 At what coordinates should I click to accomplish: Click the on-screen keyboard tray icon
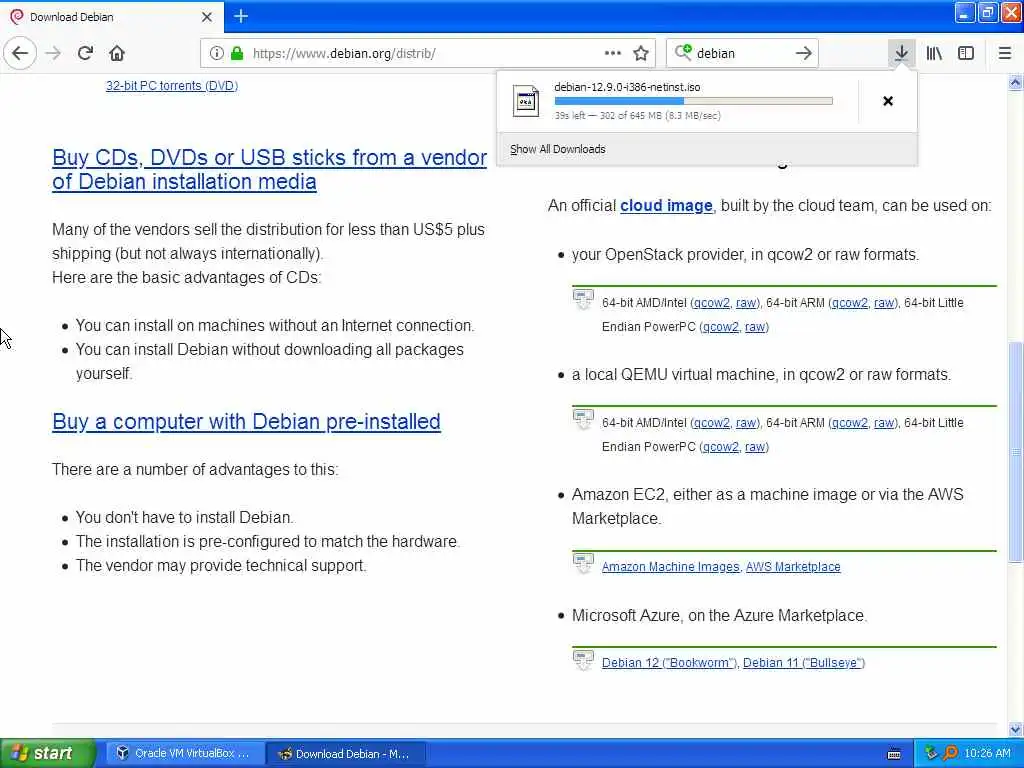coord(894,754)
